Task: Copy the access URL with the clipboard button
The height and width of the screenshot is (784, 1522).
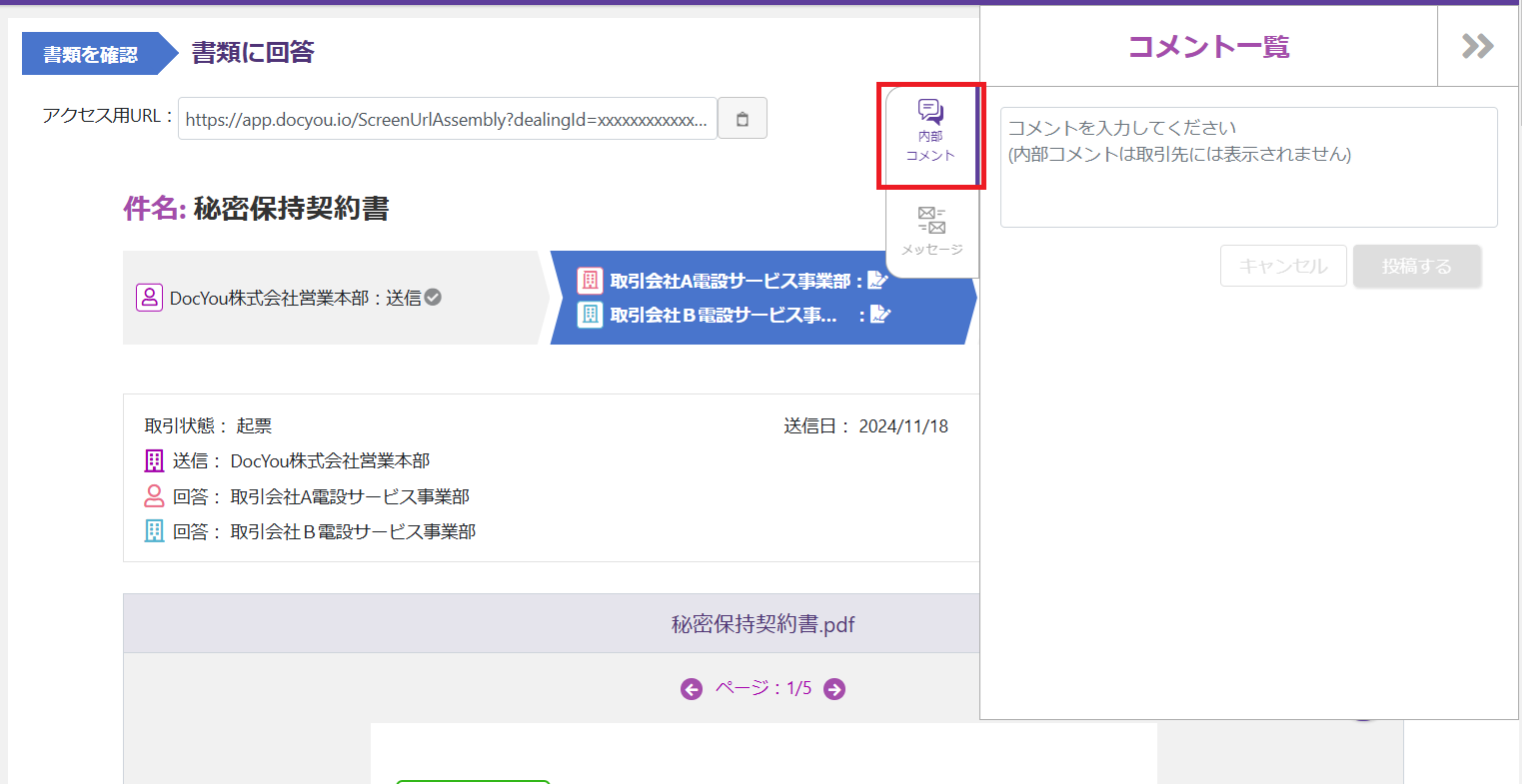Action: (743, 119)
